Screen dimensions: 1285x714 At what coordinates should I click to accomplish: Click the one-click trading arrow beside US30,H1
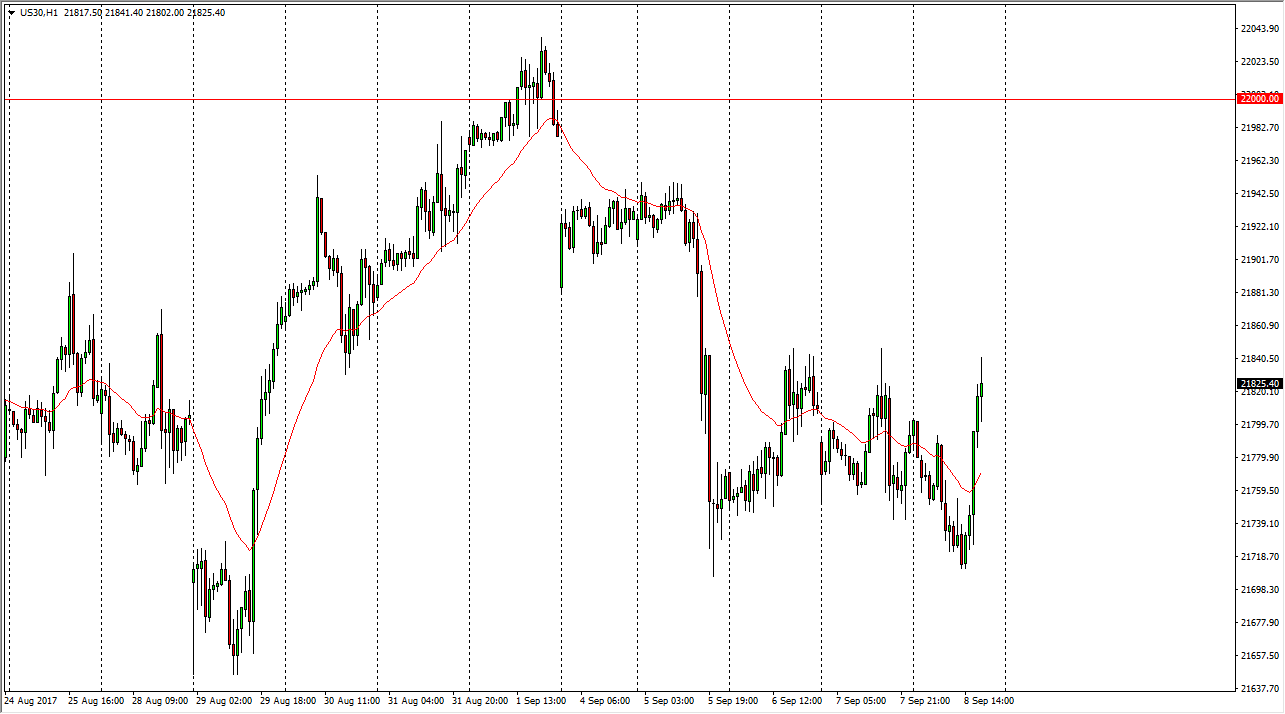coord(10,12)
